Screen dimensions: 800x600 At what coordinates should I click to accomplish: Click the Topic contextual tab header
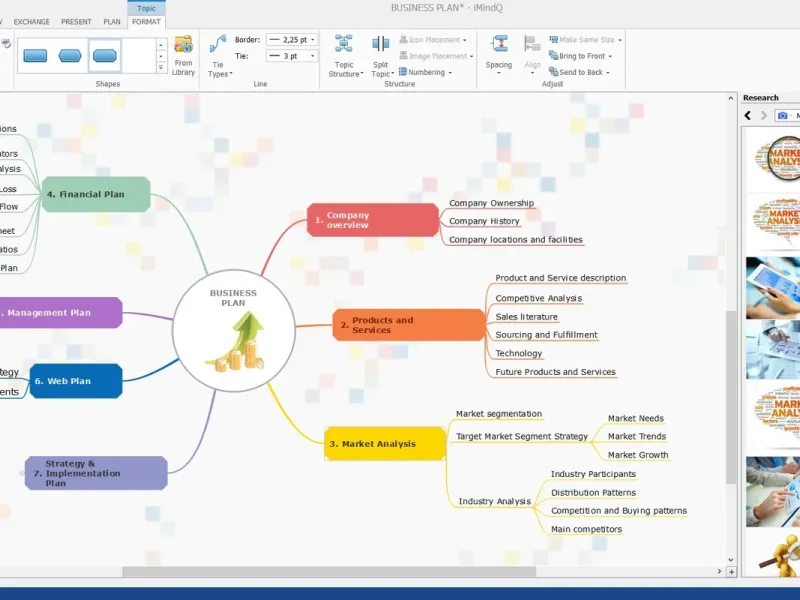[x=146, y=8]
